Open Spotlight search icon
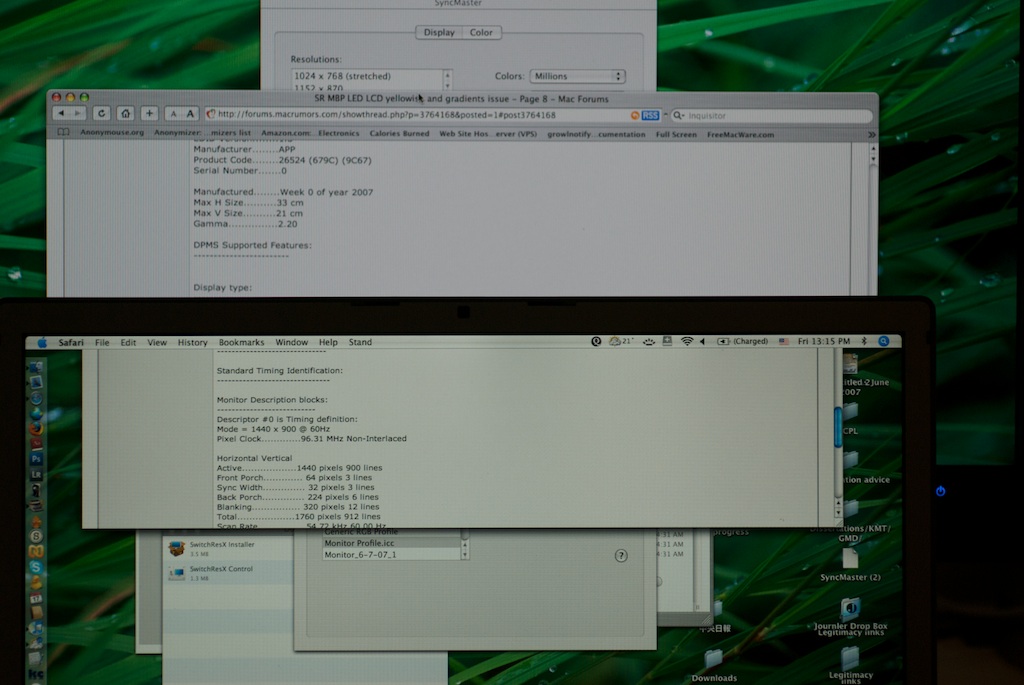The image size is (1024, 685). point(884,341)
